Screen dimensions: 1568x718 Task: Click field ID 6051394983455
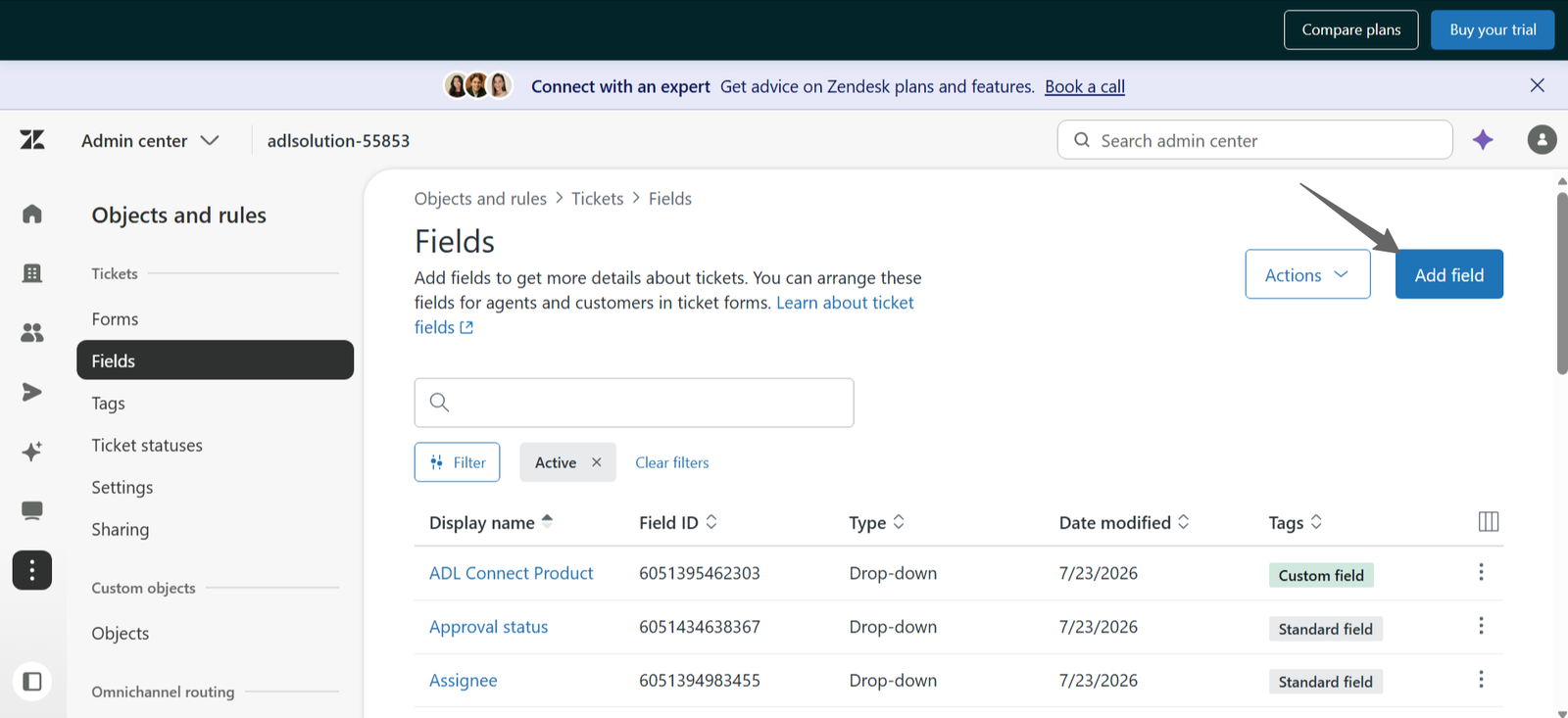tap(699, 681)
